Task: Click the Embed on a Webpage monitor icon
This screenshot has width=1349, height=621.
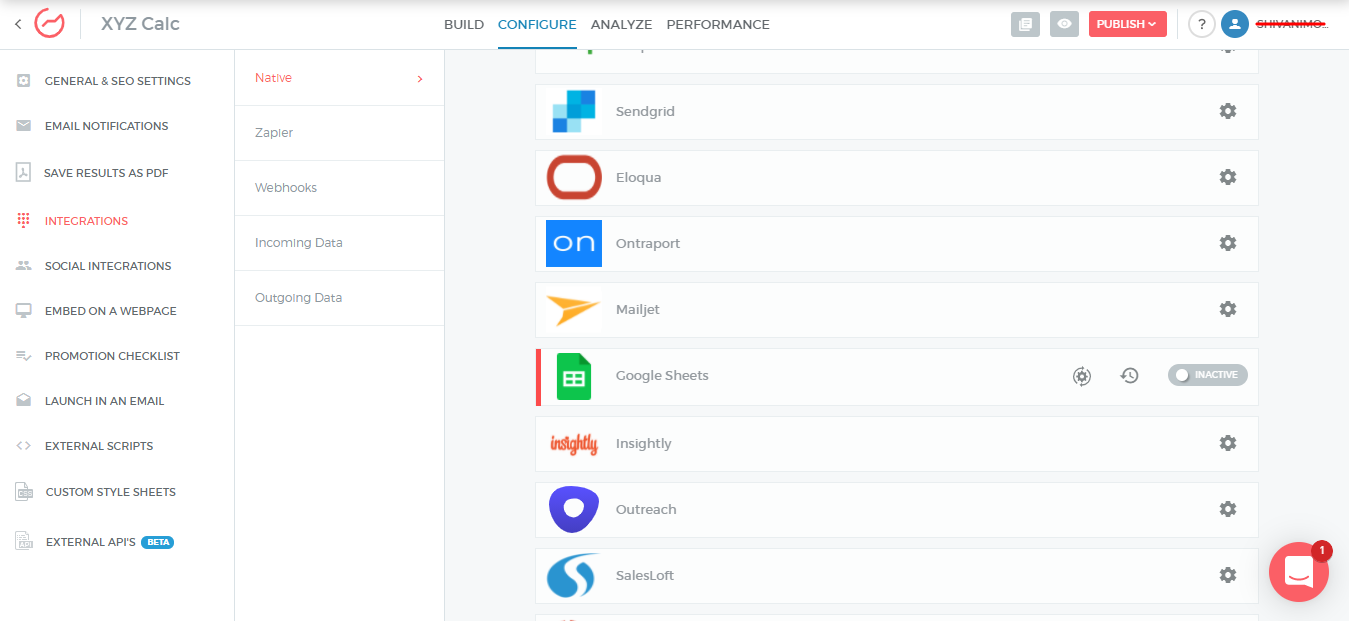Action: [x=24, y=311]
